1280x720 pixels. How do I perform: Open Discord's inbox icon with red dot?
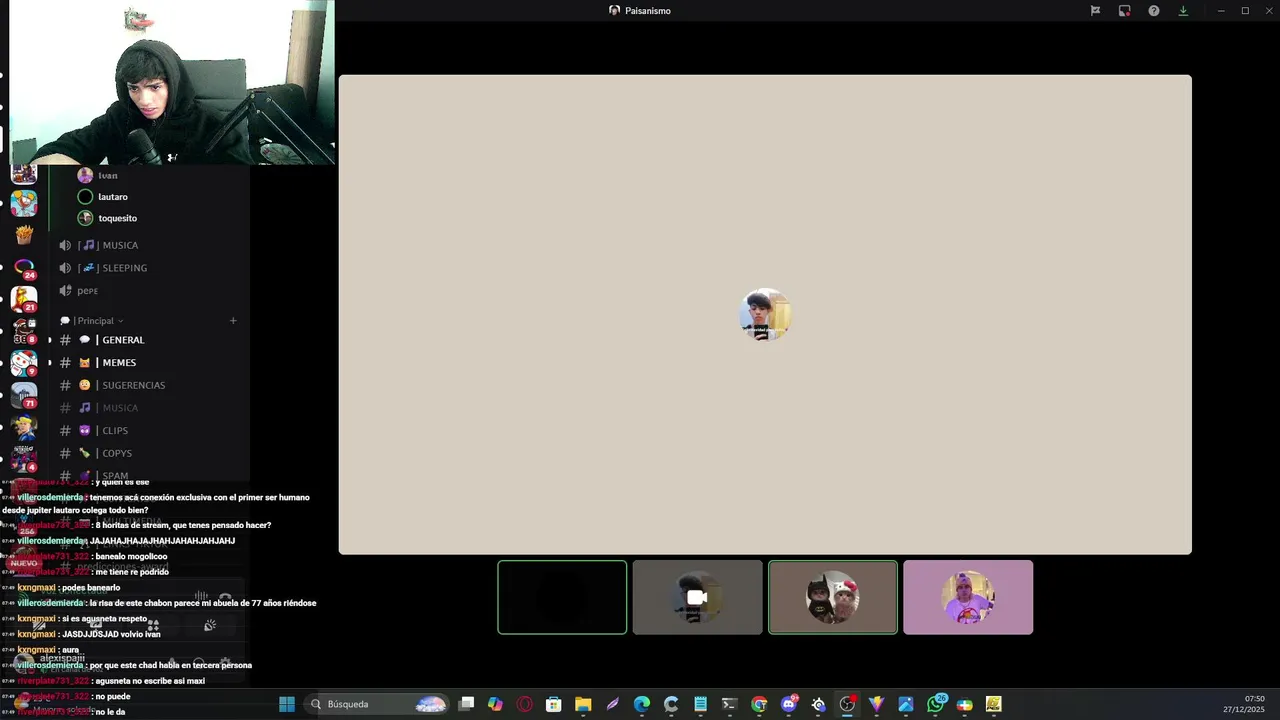[x=1125, y=11]
